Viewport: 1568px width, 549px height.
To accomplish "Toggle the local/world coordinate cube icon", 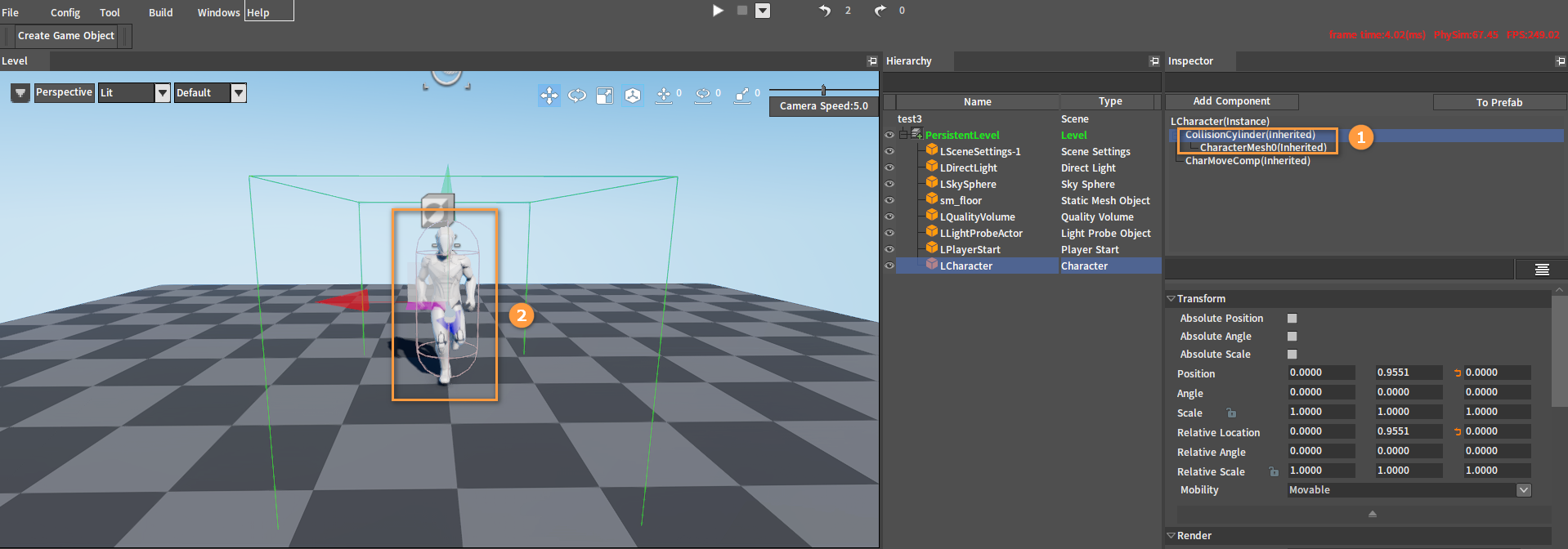I will 633,96.
